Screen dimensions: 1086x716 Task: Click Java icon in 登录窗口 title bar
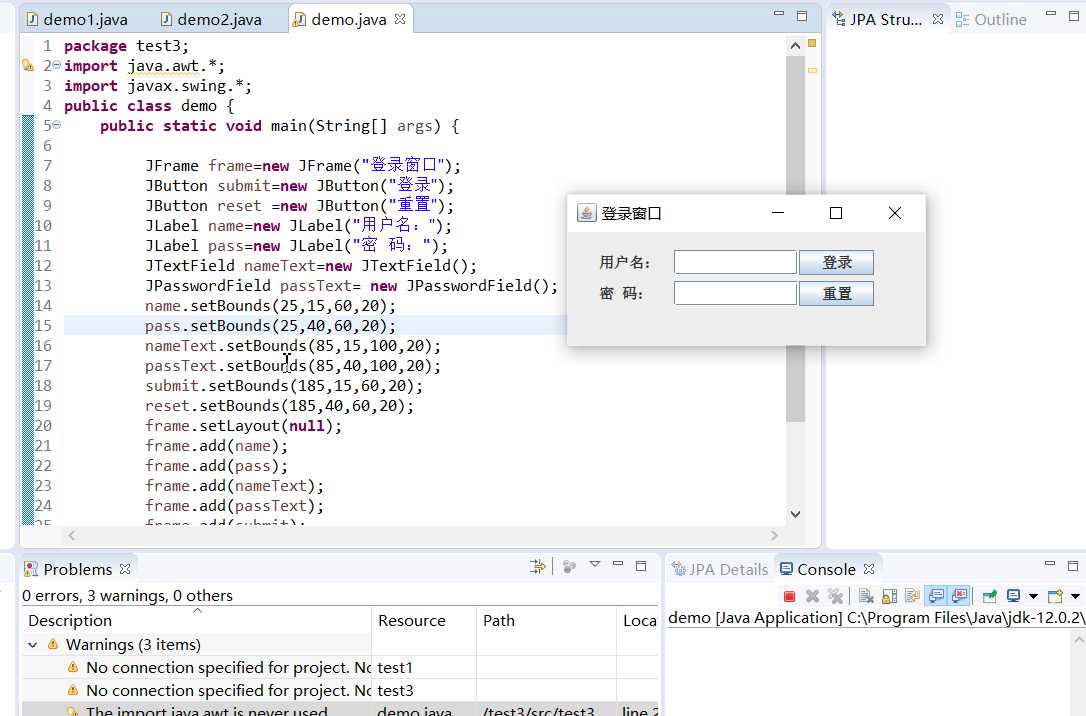[x=586, y=213]
